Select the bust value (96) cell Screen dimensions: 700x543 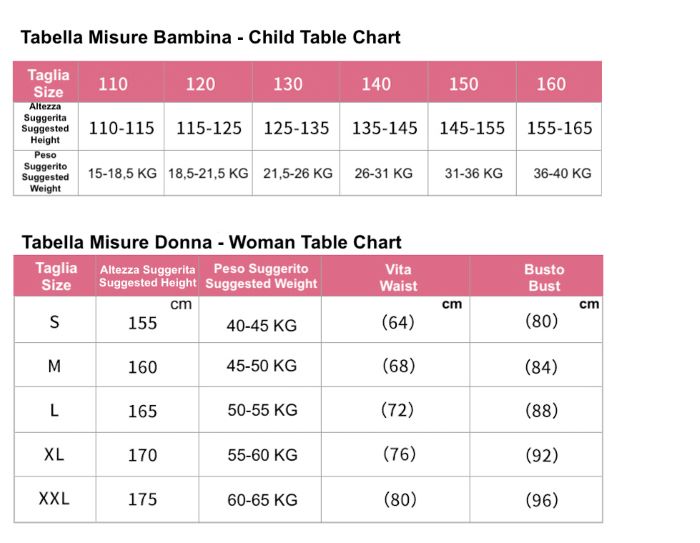click(541, 499)
